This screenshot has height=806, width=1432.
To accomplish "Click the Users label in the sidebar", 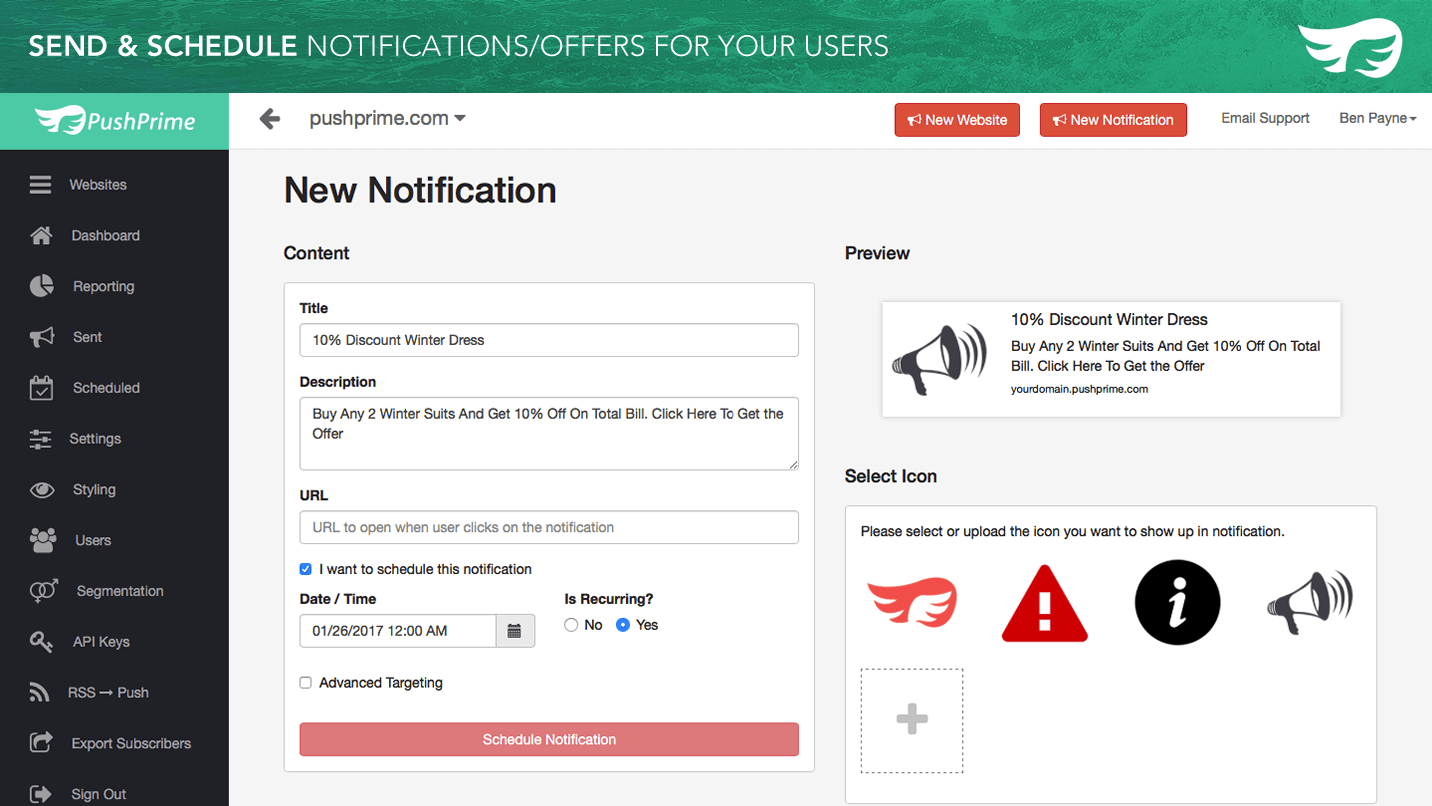I will coord(93,540).
